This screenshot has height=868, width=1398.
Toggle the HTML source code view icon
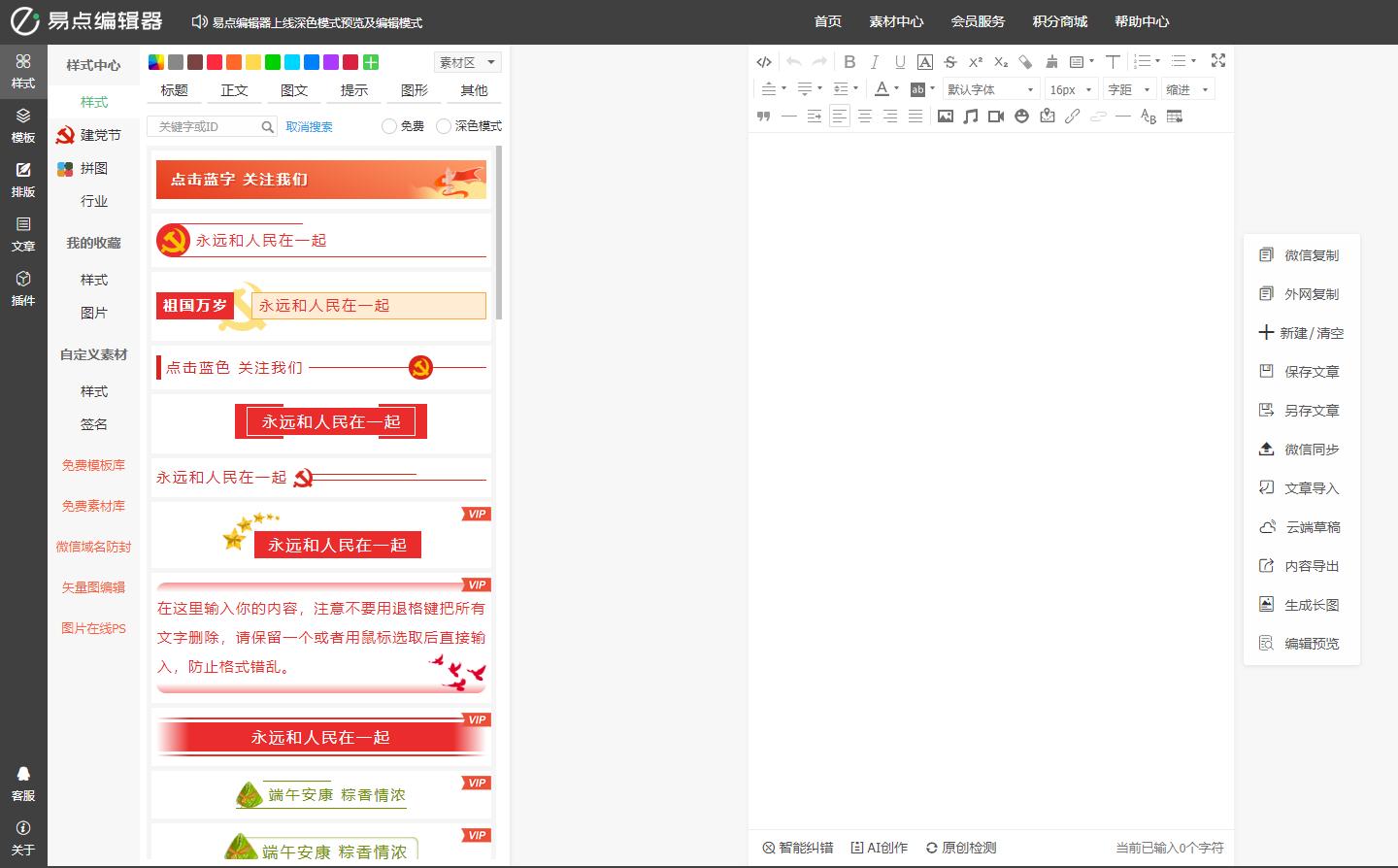point(764,61)
